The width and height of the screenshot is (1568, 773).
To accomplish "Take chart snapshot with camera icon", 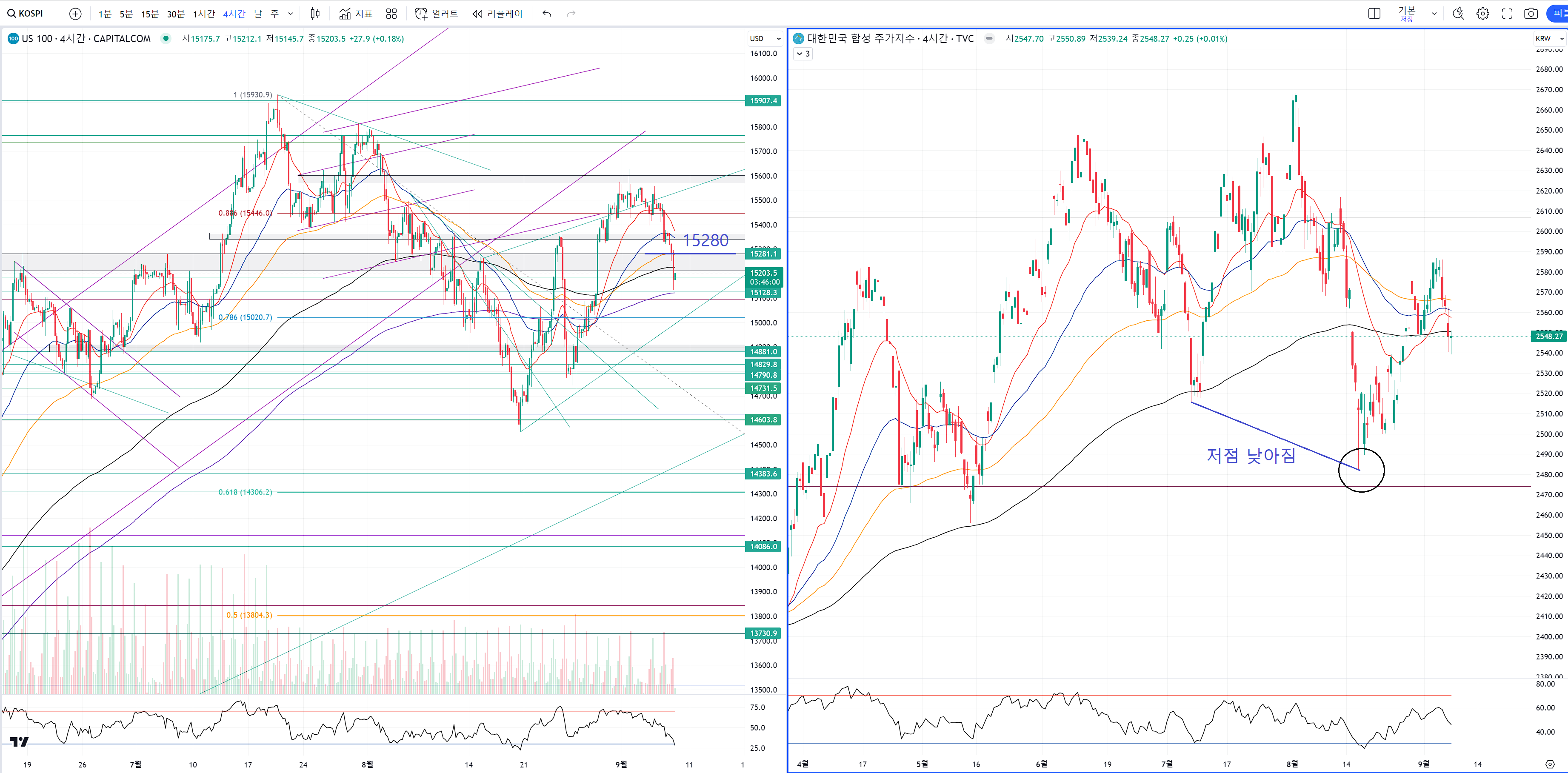I will coord(1531,13).
